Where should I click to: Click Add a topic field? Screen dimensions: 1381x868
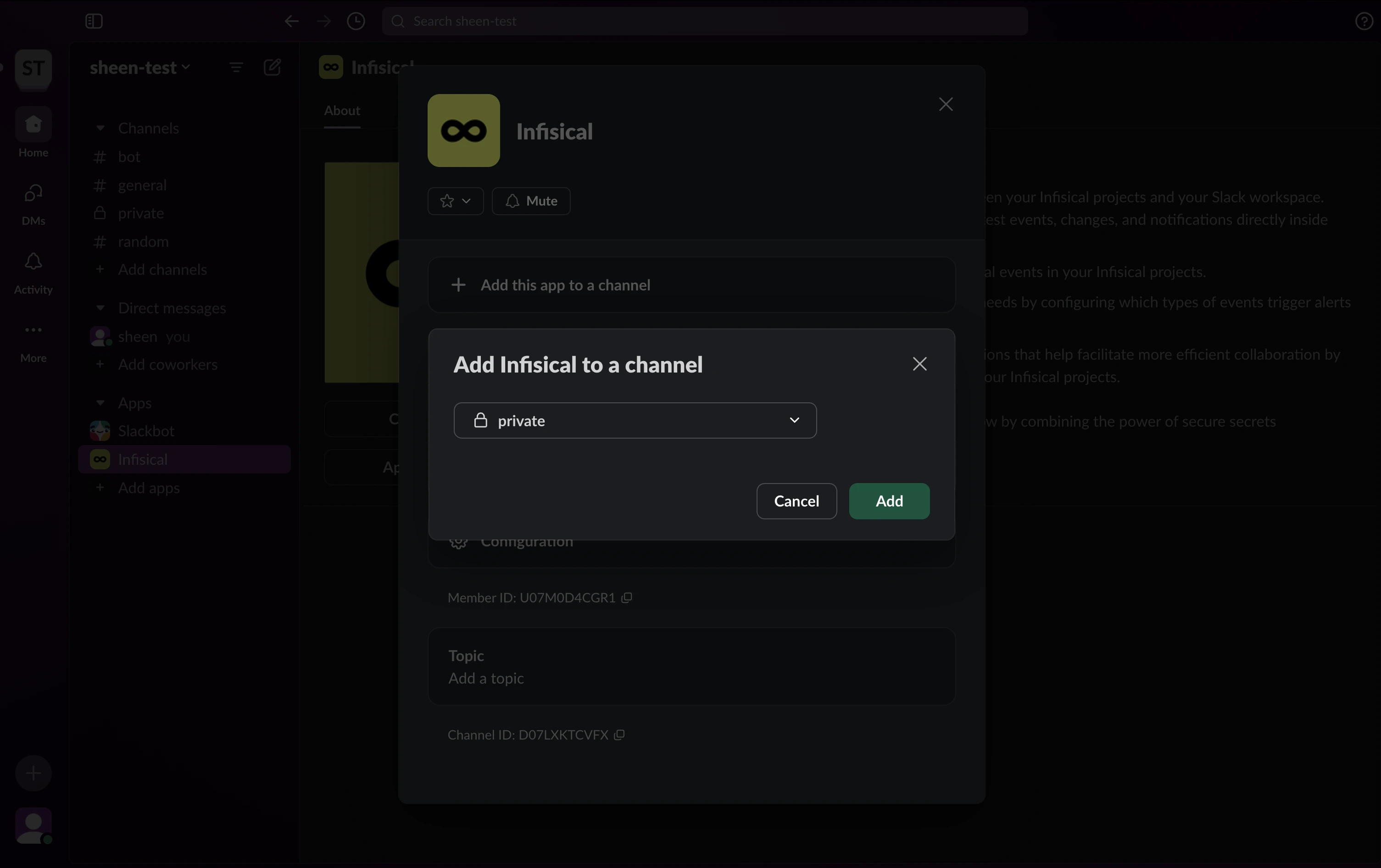[486, 678]
